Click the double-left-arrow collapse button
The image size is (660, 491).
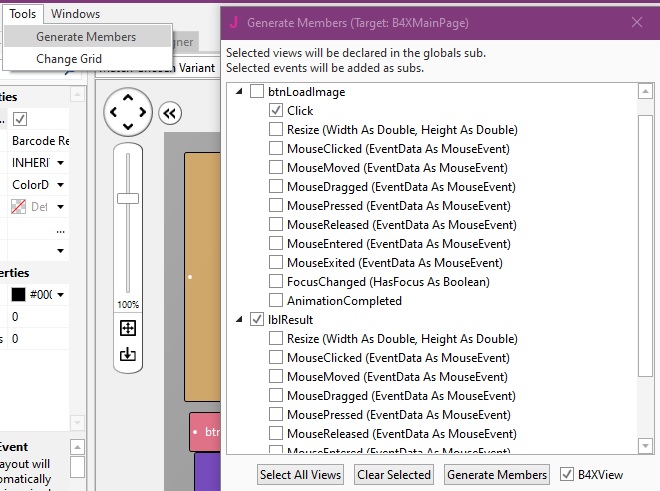click(169, 113)
